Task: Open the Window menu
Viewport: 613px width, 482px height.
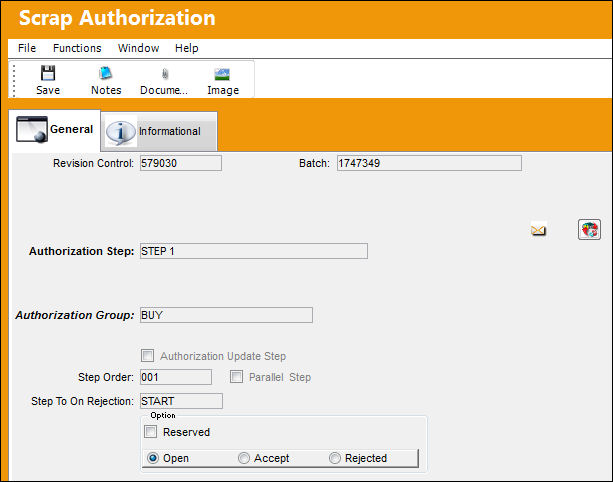Action: [x=138, y=48]
